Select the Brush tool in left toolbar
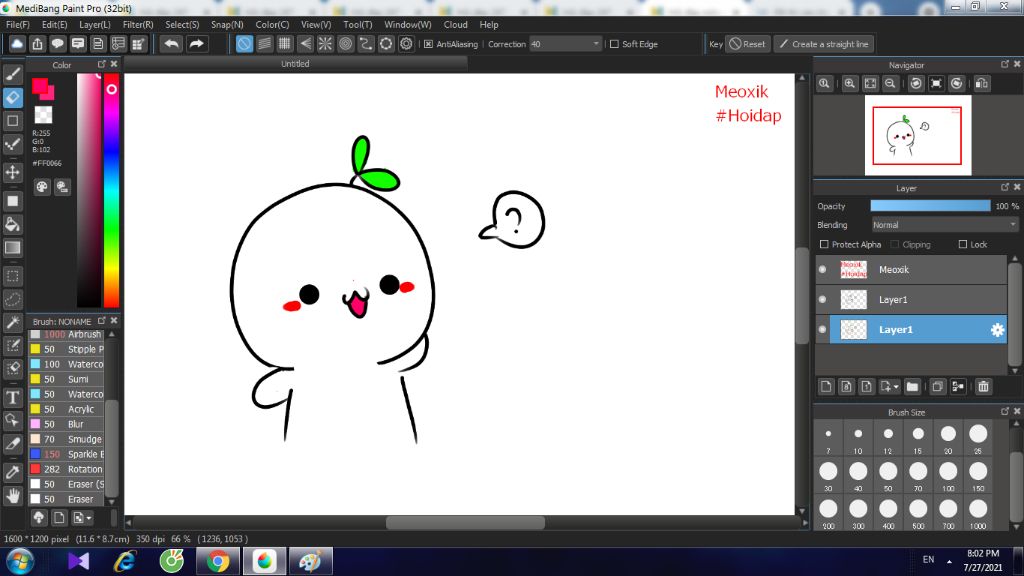1024x576 pixels. pyautogui.click(x=12, y=74)
